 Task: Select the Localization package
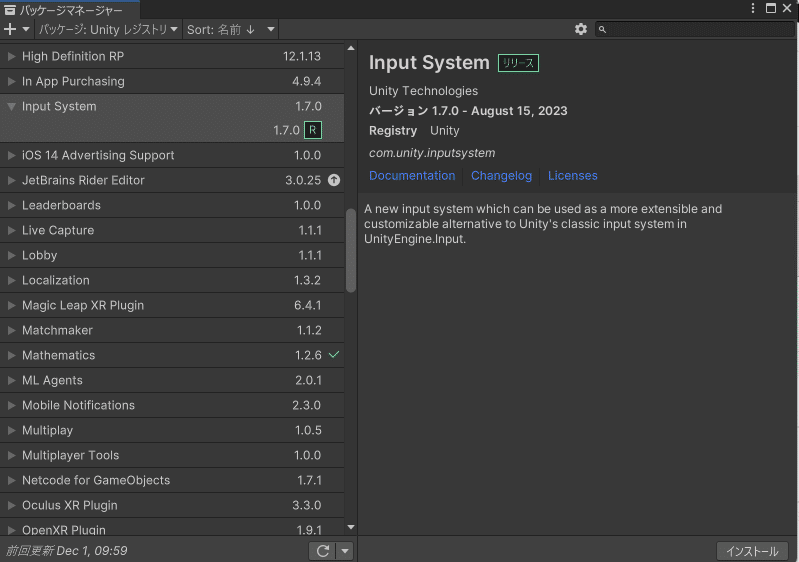(172, 280)
